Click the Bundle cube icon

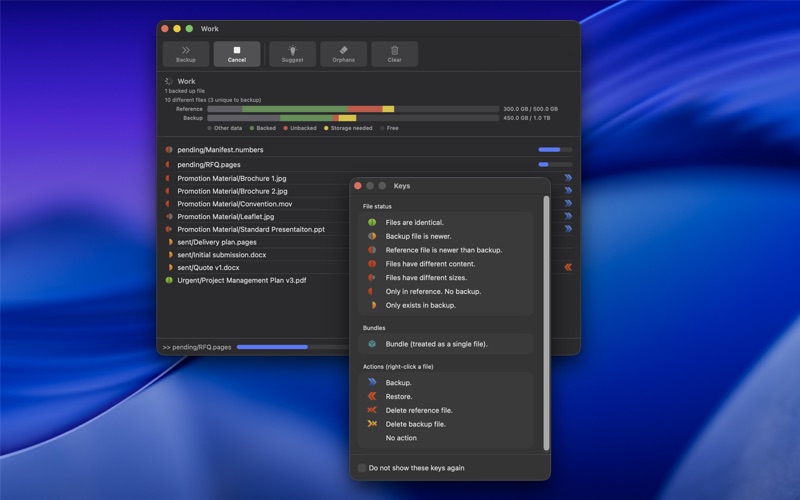pyautogui.click(x=372, y=343)
